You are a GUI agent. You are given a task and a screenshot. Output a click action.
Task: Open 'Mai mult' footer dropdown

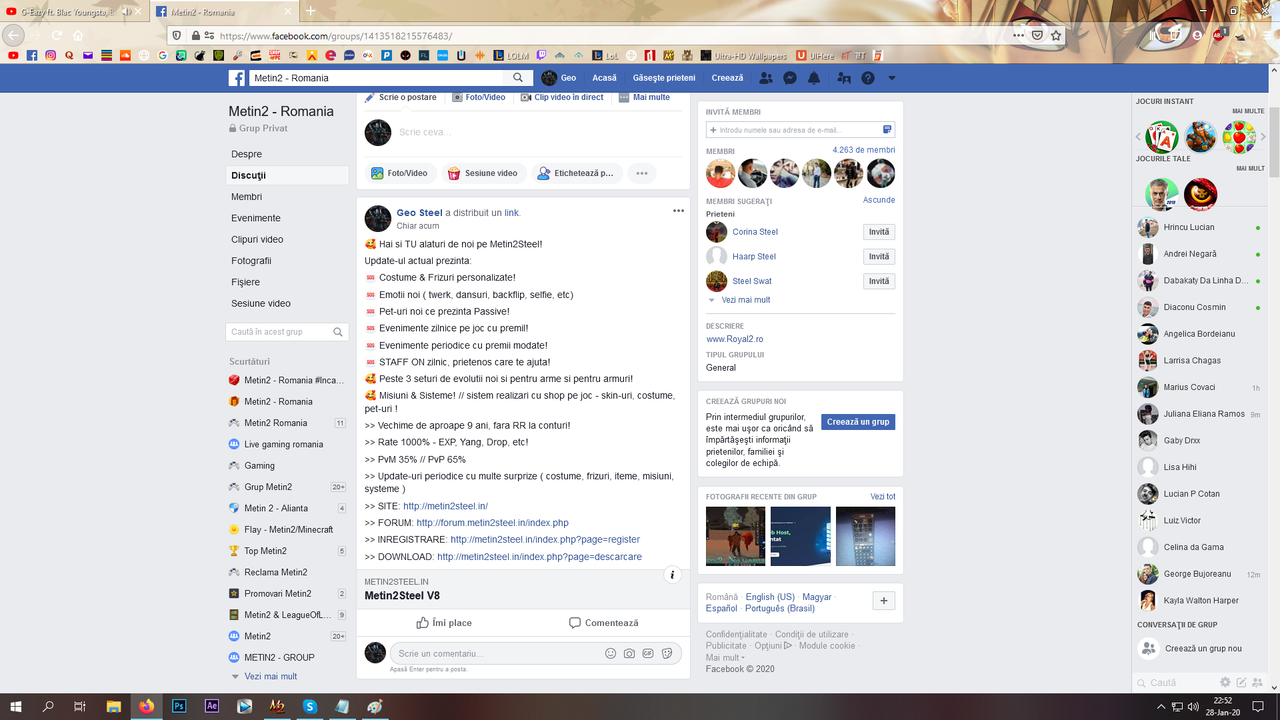point(725,657)
